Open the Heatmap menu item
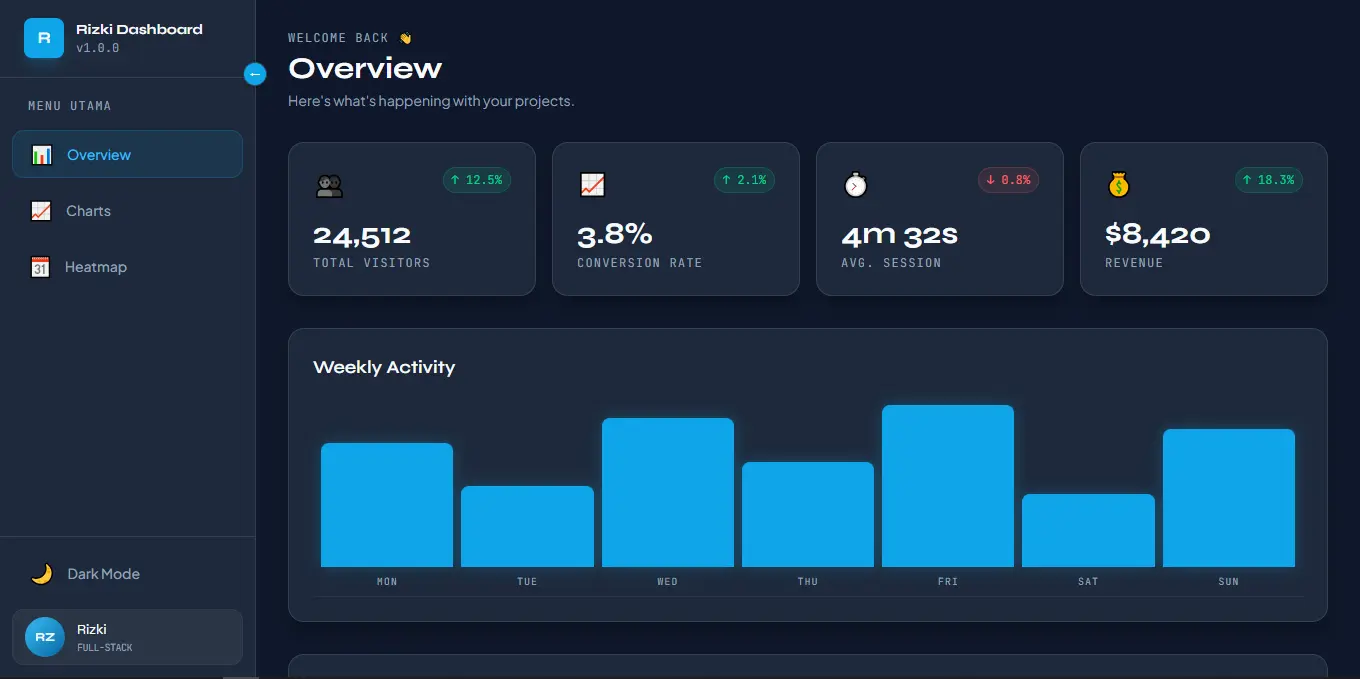Screen dimensions: 1360x679 tap(127, 266)
